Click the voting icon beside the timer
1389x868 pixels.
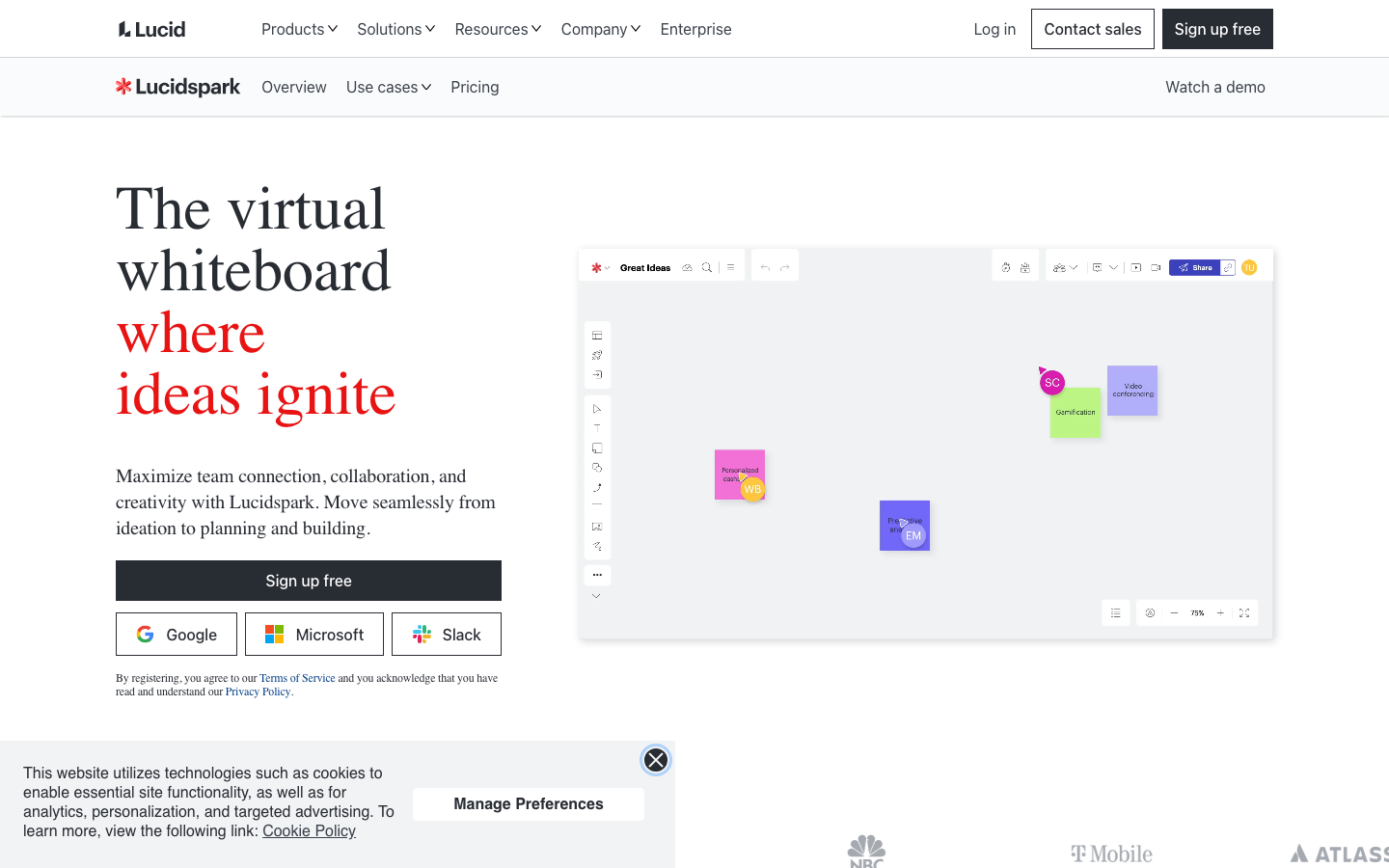pos(1025,267)
